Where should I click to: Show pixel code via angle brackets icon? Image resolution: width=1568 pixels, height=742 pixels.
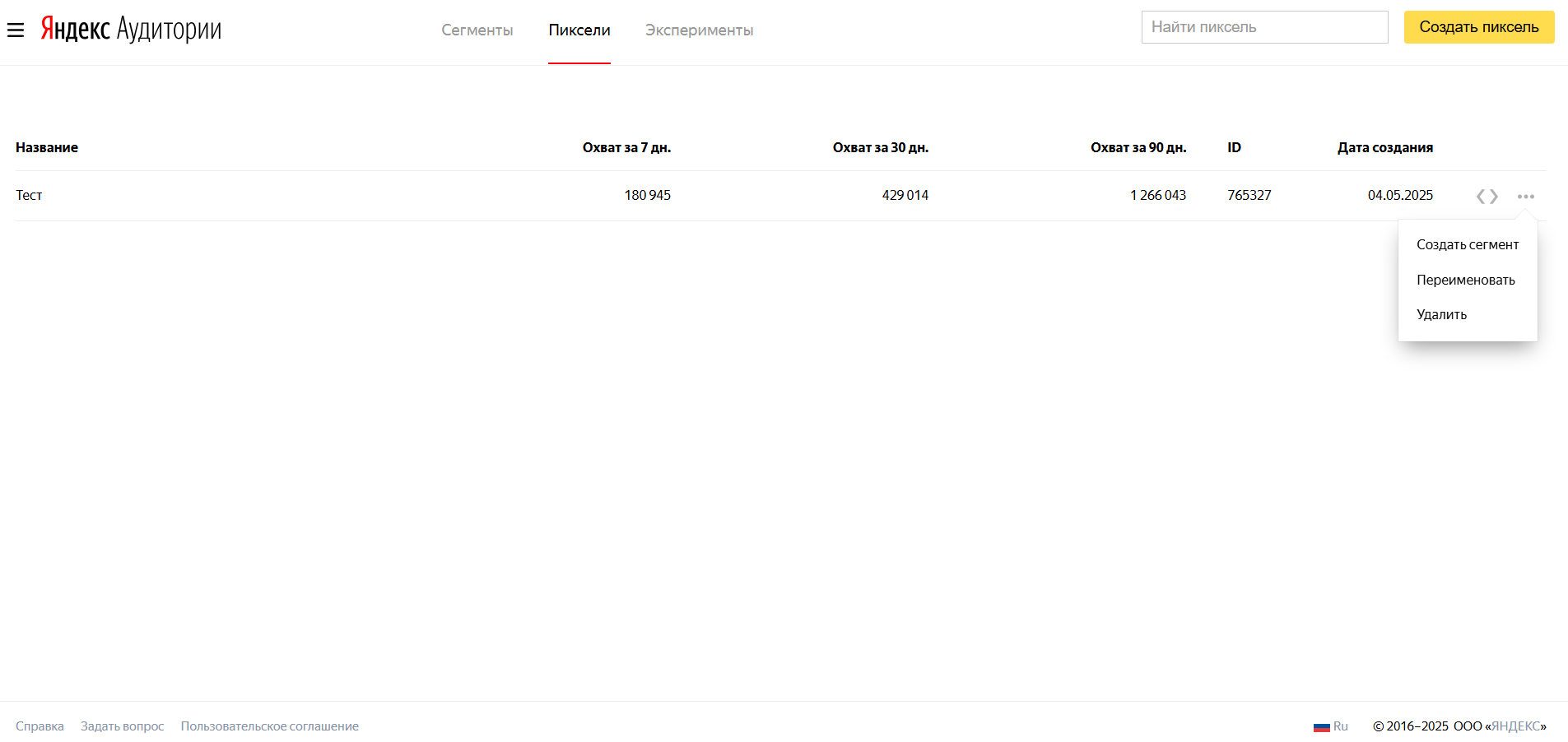[1487, 196]
